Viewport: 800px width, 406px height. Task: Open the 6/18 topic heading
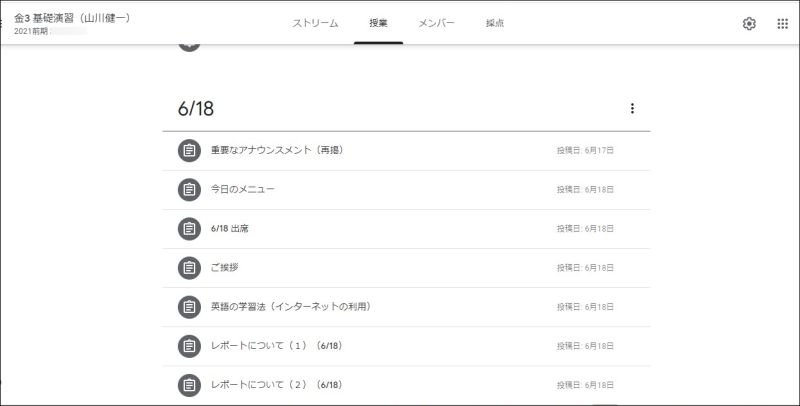point(196,109)
